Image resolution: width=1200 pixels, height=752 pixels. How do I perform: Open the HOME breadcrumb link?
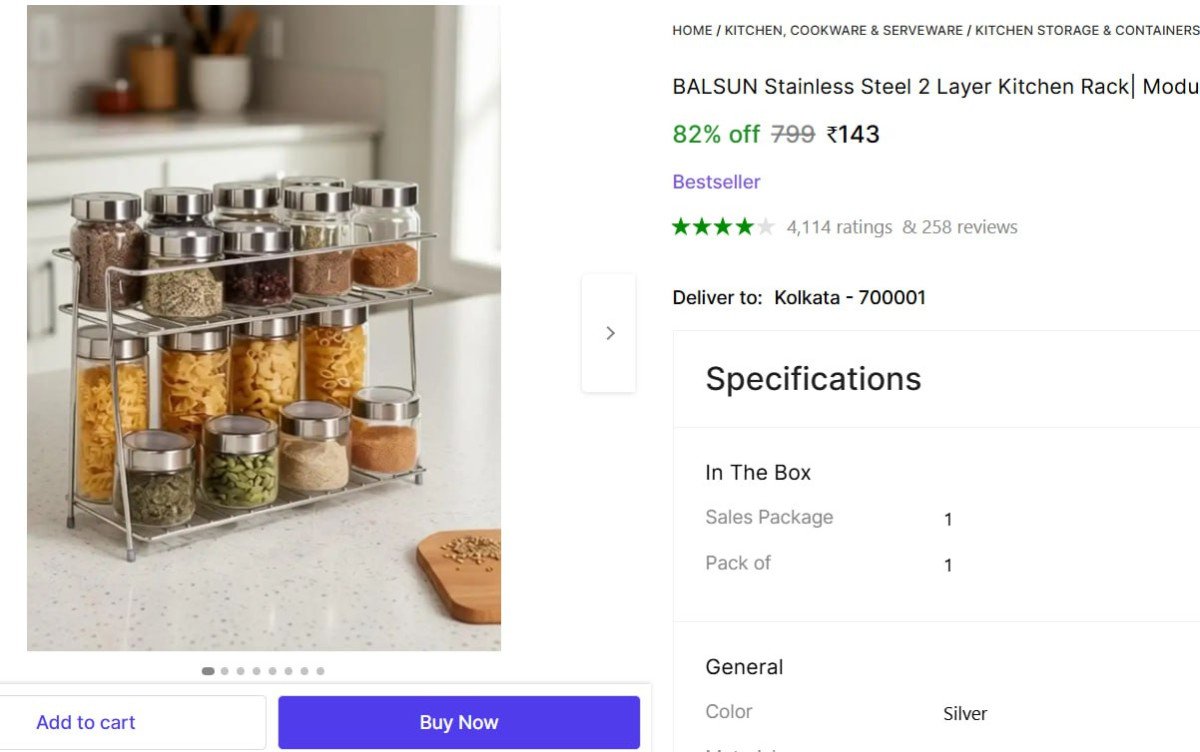(x=692, y=31)
